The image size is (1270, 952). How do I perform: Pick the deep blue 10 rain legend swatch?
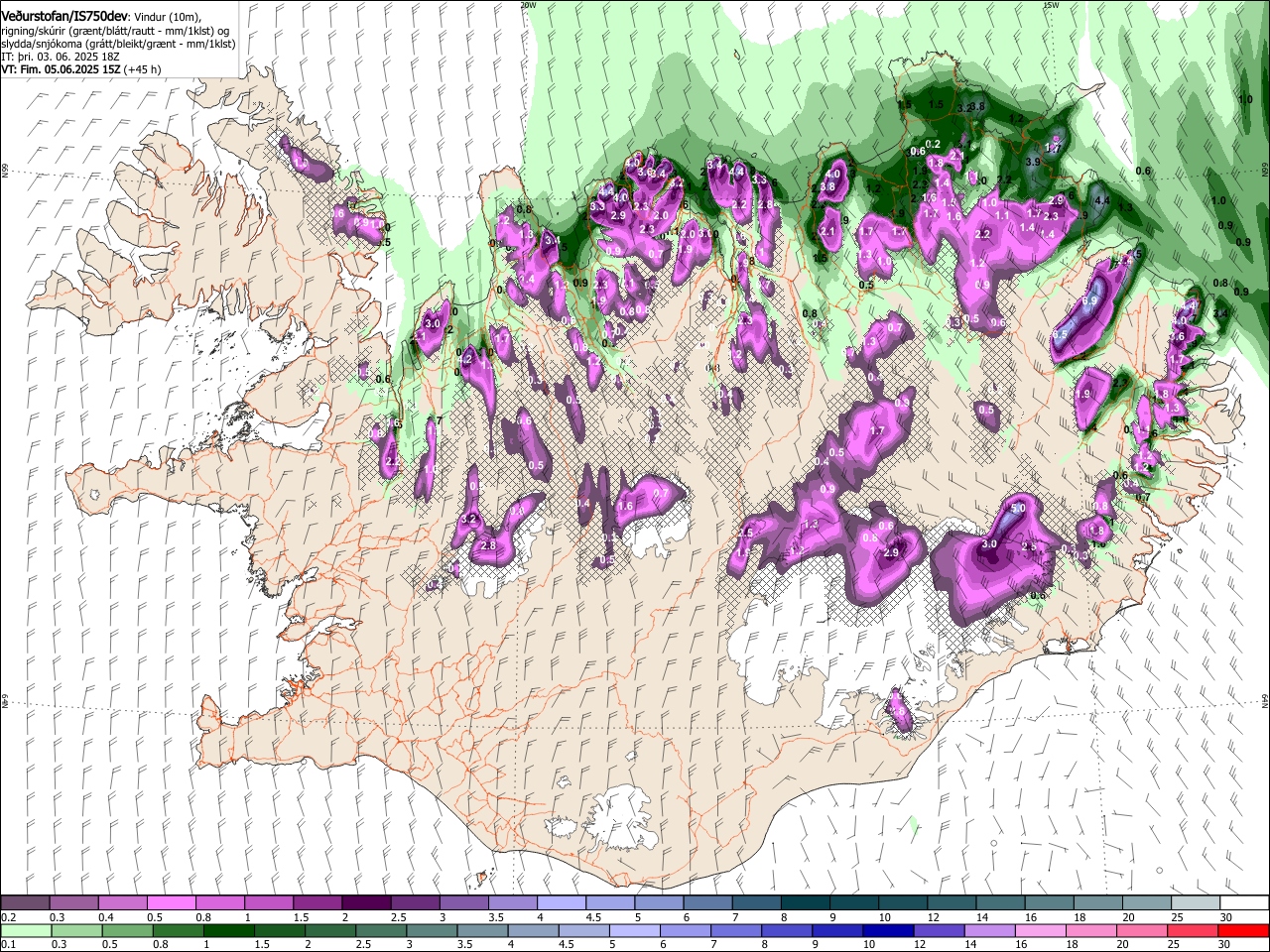(x=888, y=931)
